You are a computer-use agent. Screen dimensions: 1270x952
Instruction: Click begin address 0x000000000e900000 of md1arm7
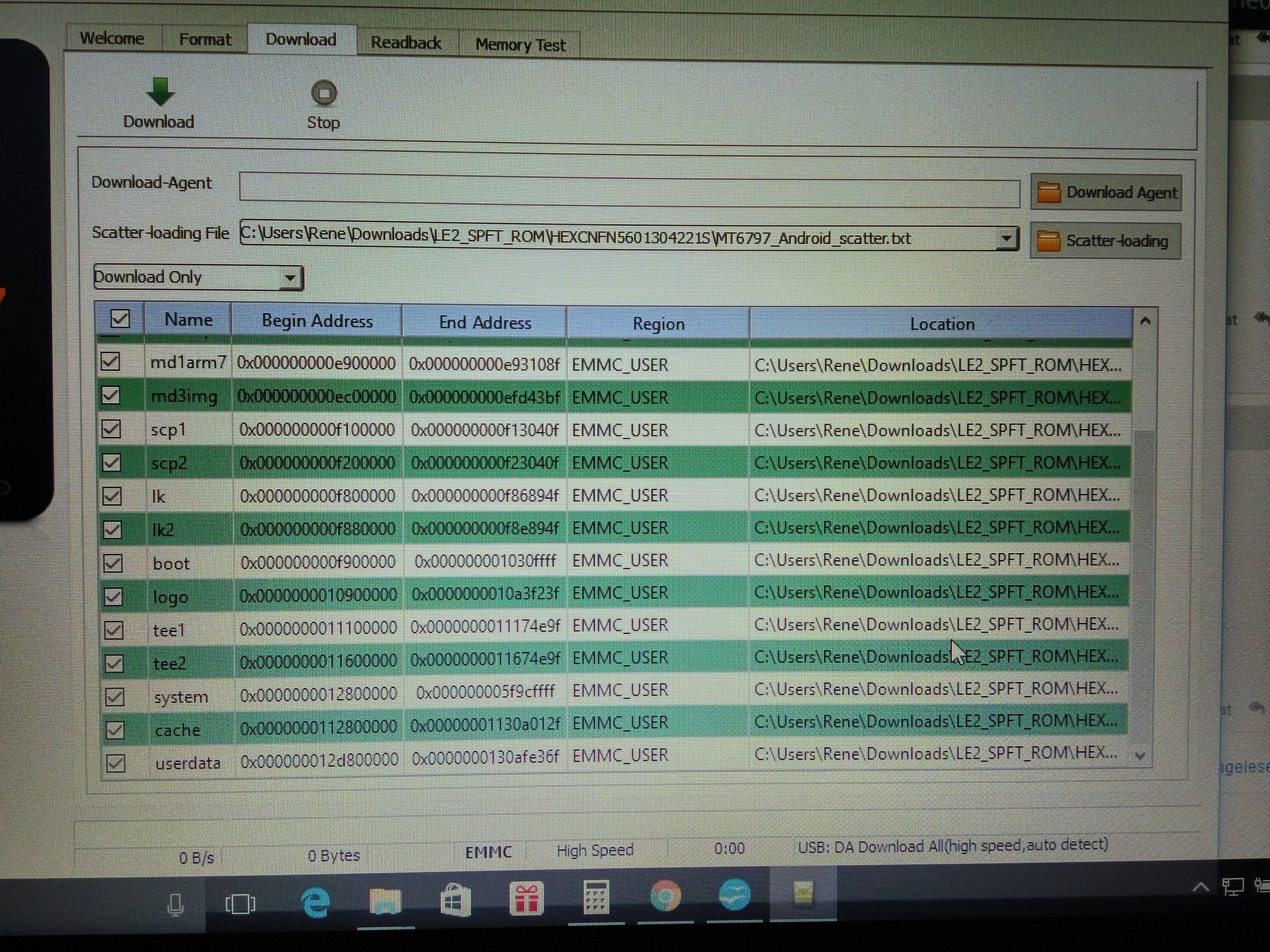316,363
